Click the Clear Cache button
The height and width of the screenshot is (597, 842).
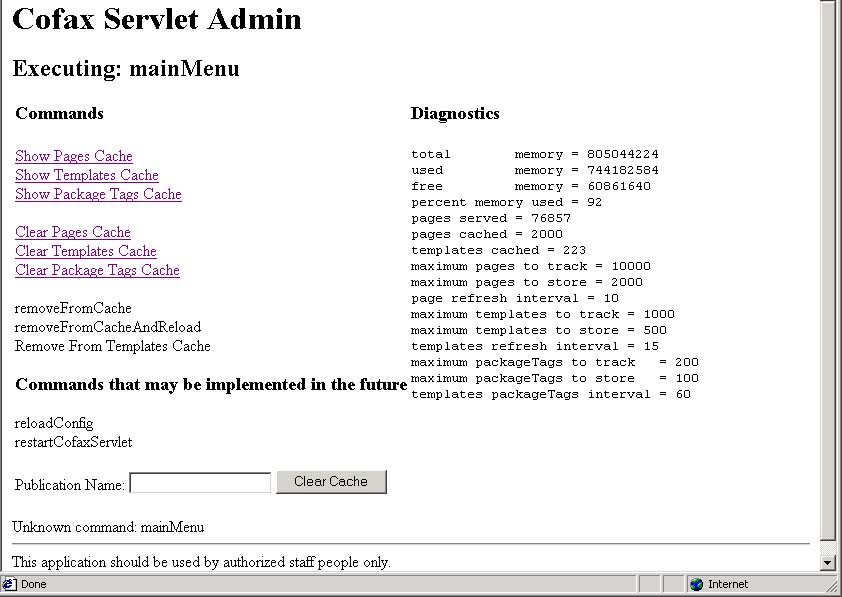331,482
